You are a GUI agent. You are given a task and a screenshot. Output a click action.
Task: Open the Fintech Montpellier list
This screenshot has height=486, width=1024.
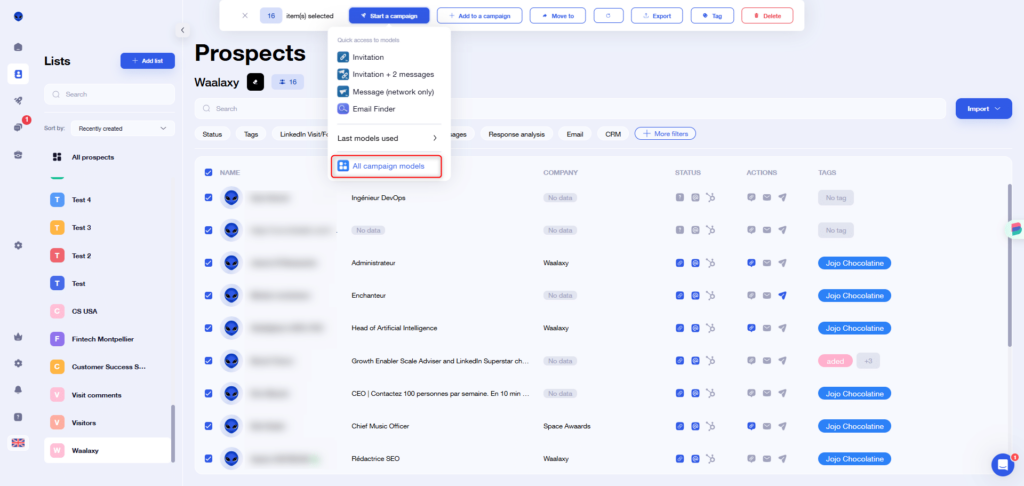(x=108, y=340)
